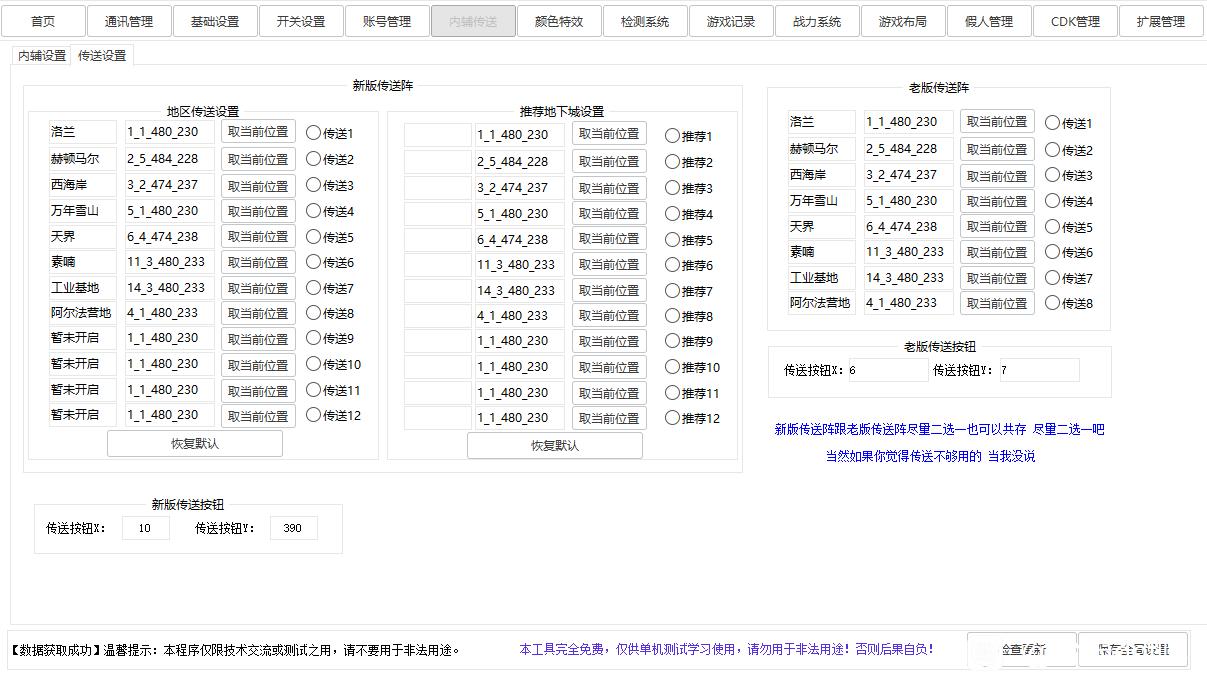This screenshot has width=1207, height=685.
Task: Click the 检查更新 button
Action: point(1021,649)
